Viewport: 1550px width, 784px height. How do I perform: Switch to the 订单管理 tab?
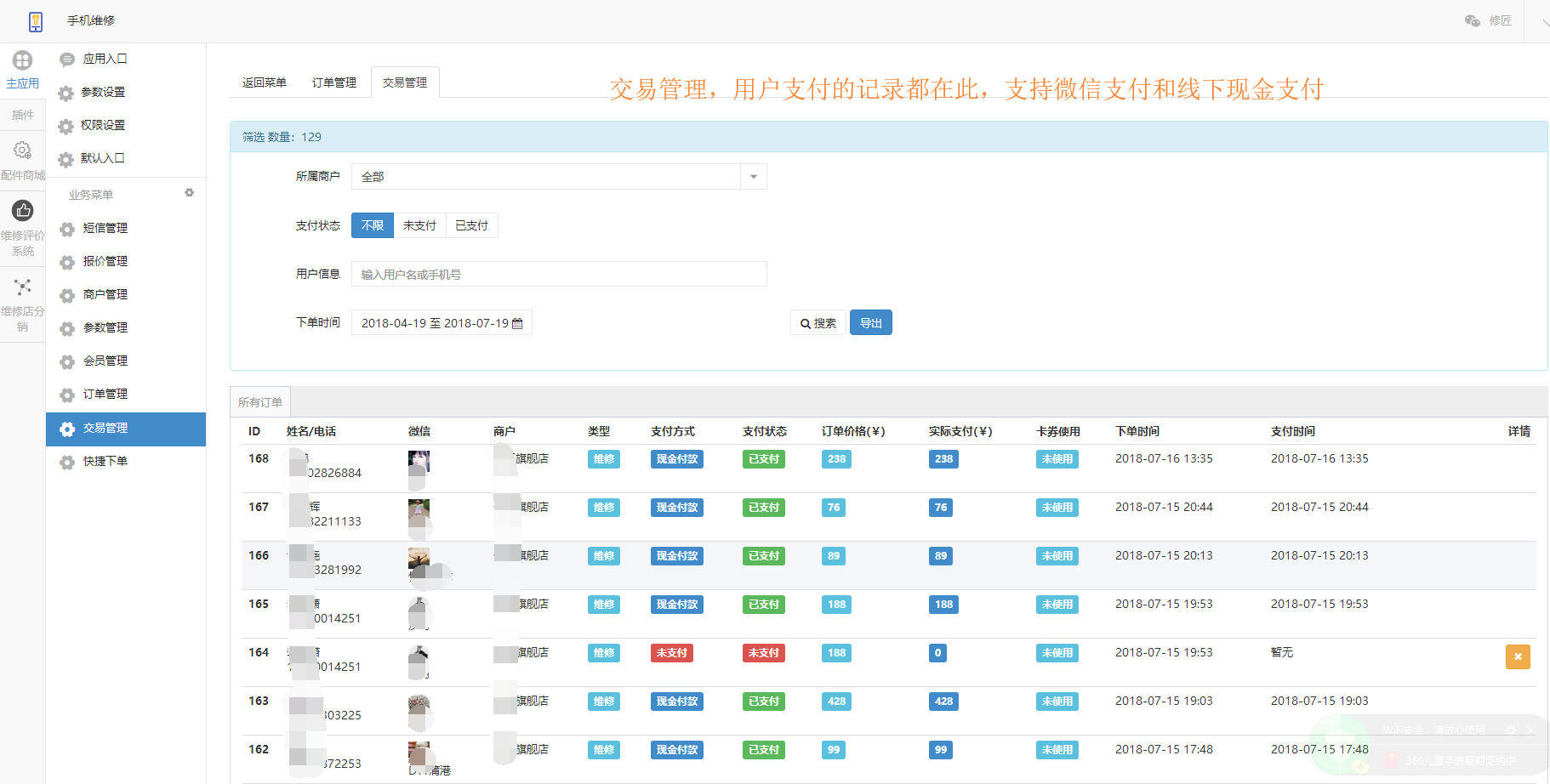coord(334,82)
